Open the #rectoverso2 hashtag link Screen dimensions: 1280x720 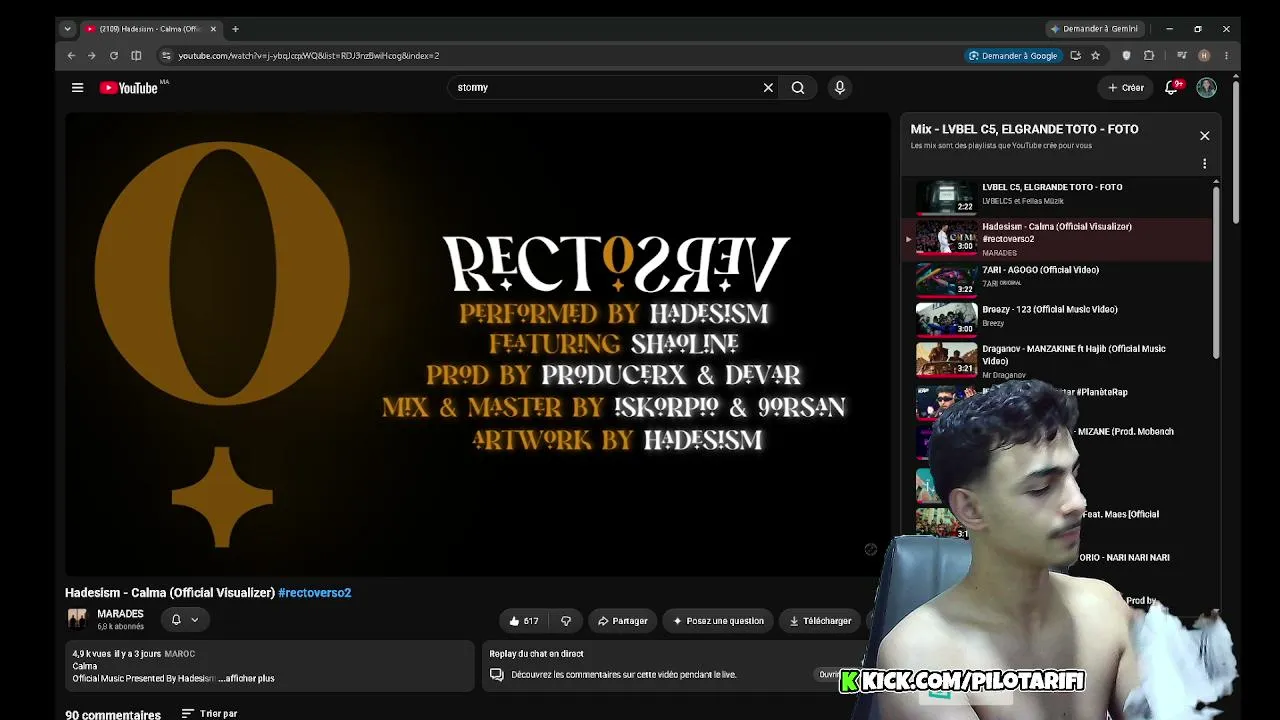(x=315, y=593)
